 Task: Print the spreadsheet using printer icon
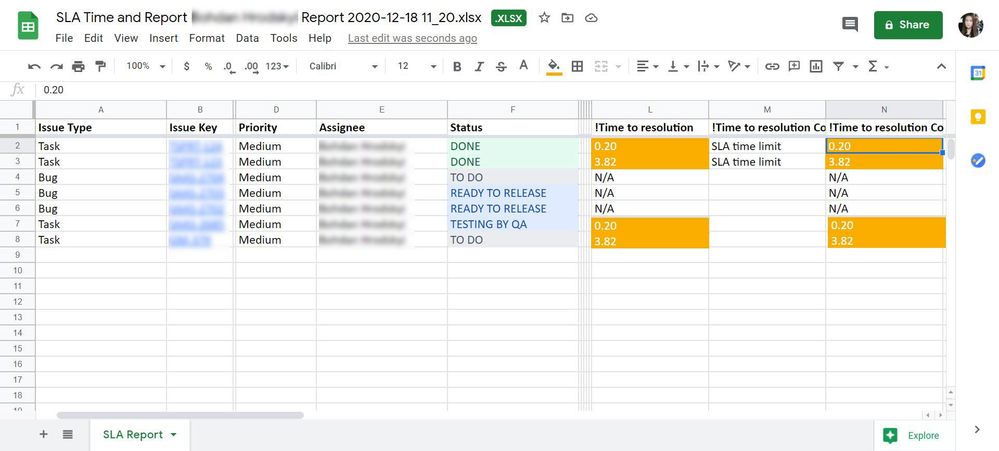tap(78, 66)
